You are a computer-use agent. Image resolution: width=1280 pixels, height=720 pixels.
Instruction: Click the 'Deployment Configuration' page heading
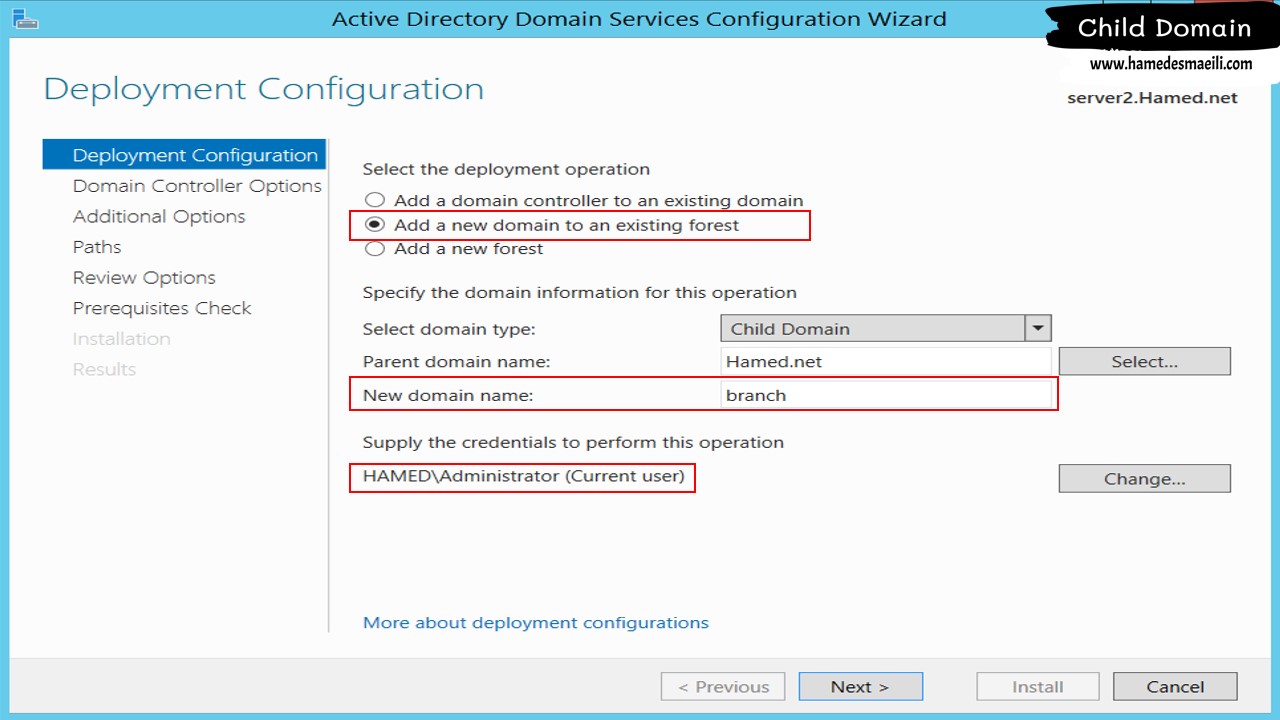point(264,89)
